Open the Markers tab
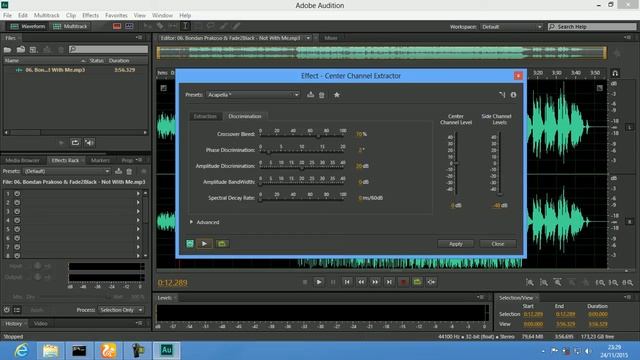The width and height of the screenshot is (640, 360). coord(100,160)
